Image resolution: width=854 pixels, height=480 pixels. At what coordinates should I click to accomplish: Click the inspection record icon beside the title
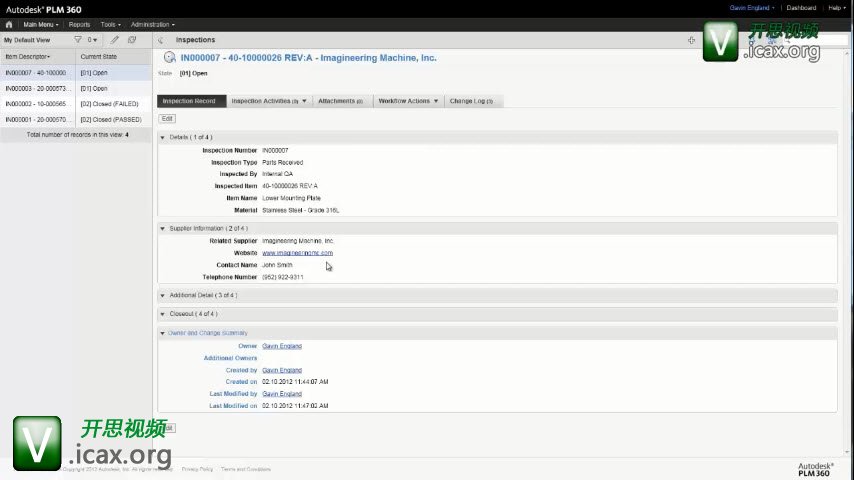pyautogui.click(x=169, y=57)
